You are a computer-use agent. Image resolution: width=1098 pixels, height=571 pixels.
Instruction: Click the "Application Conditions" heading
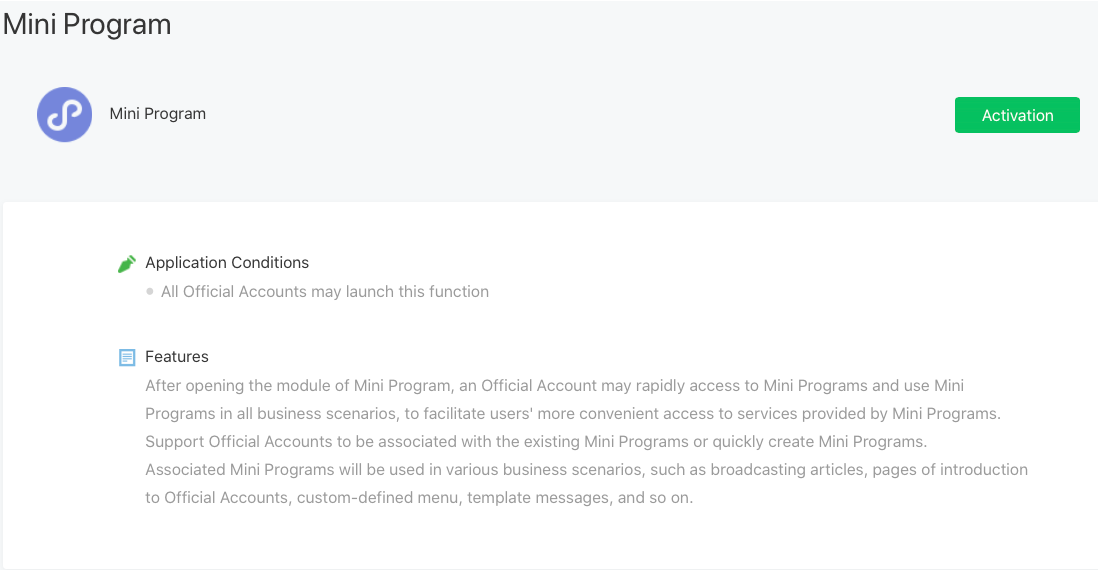click(x=227, y=263)
